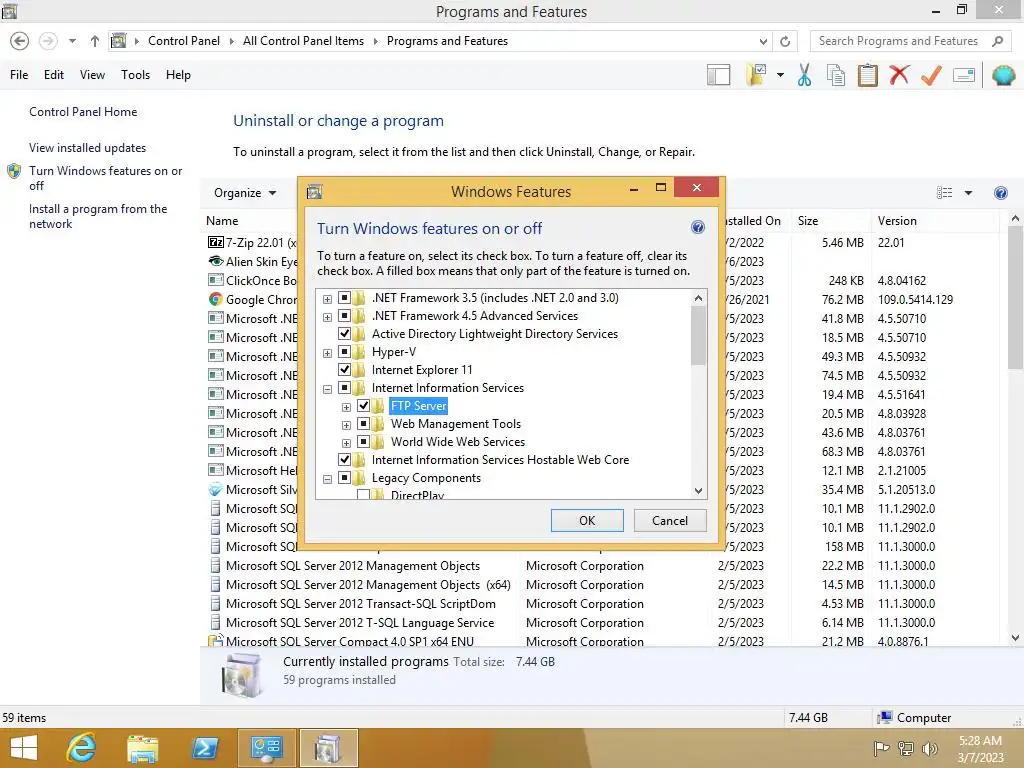Click the rename toolbar icon beside the checkmark

point(964,75)
